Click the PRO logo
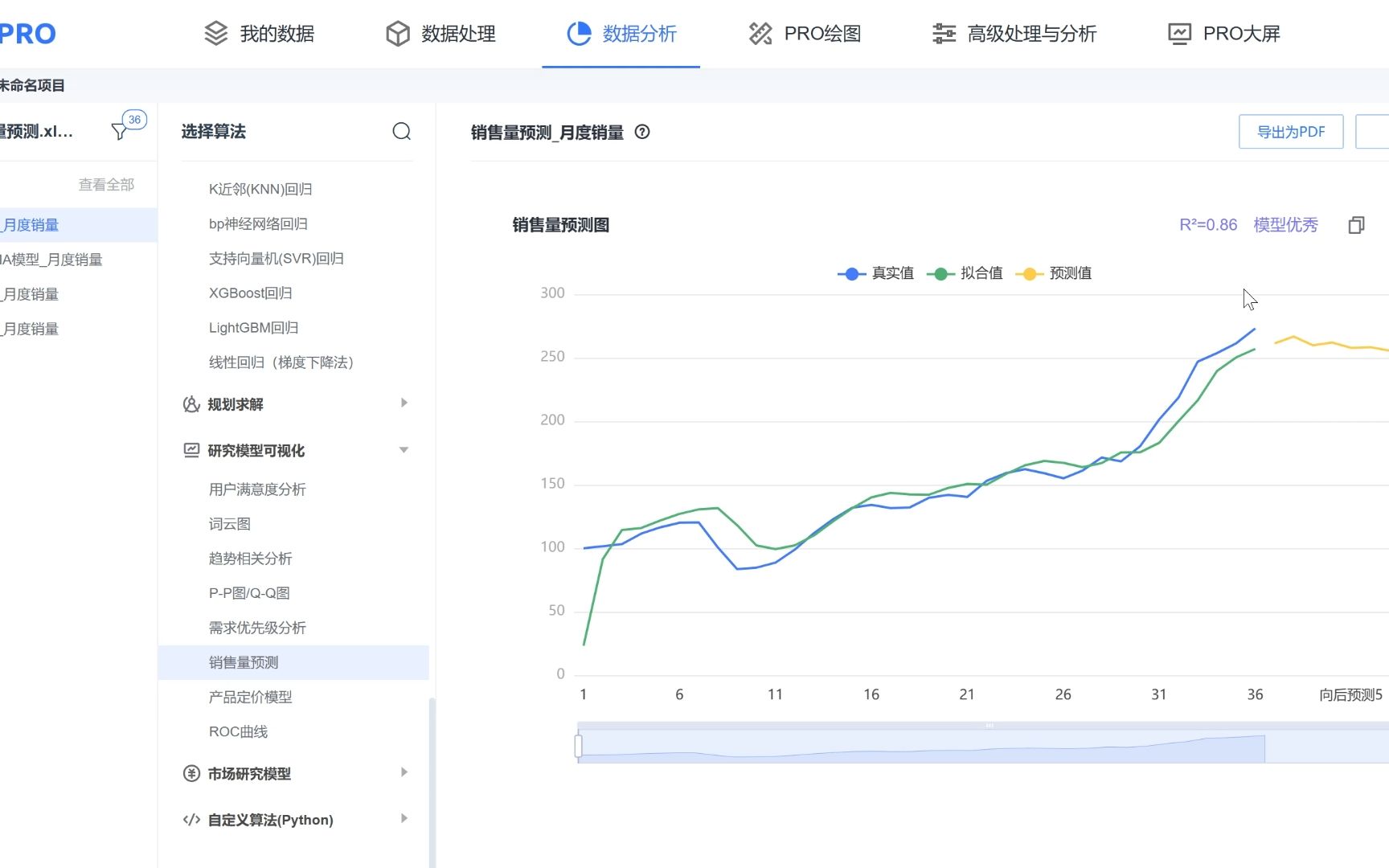Image resolution: width=1389 pixels, height=868 pixels. (27, 34)
